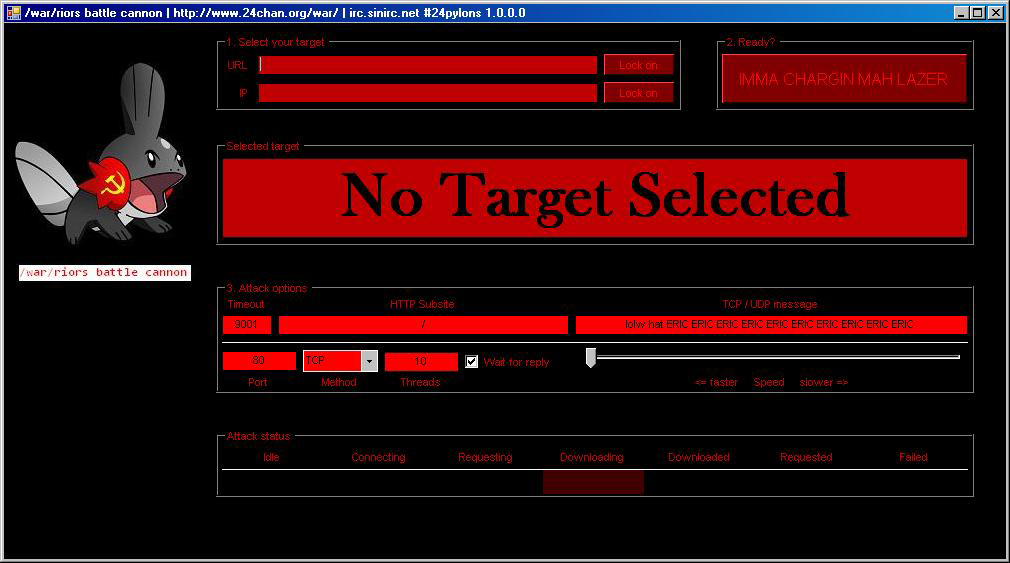Click the TCP / UDP message field
The width and height of the screenshot is (1010, 563).
point(771,325)
